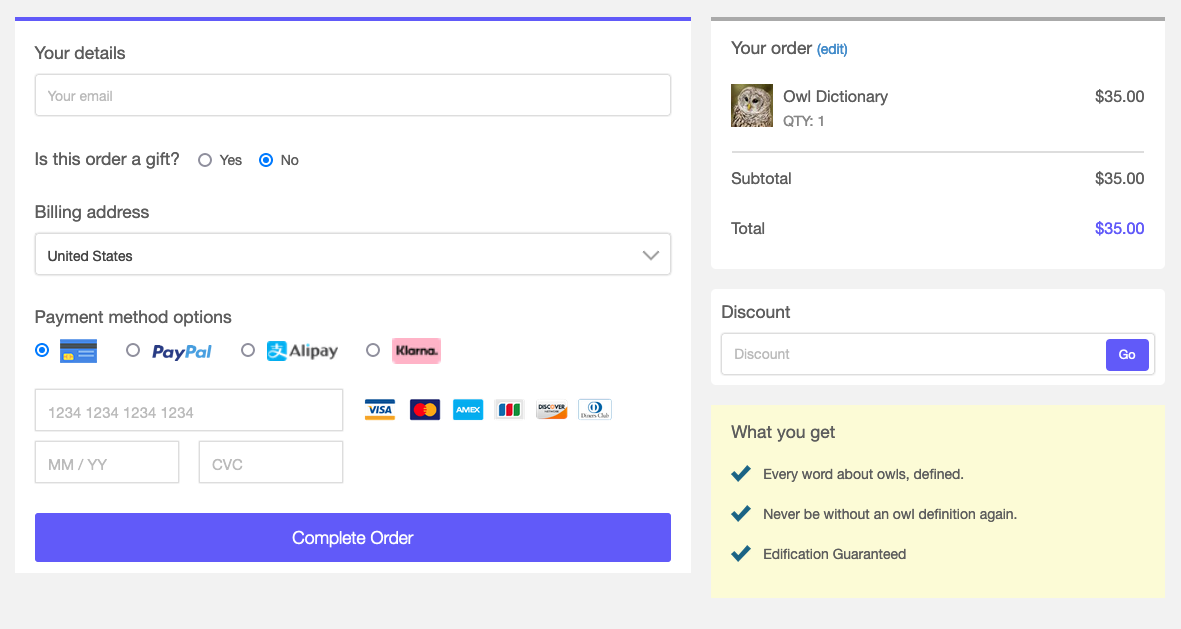Click the Diners Club icon

tap(595, 410)
